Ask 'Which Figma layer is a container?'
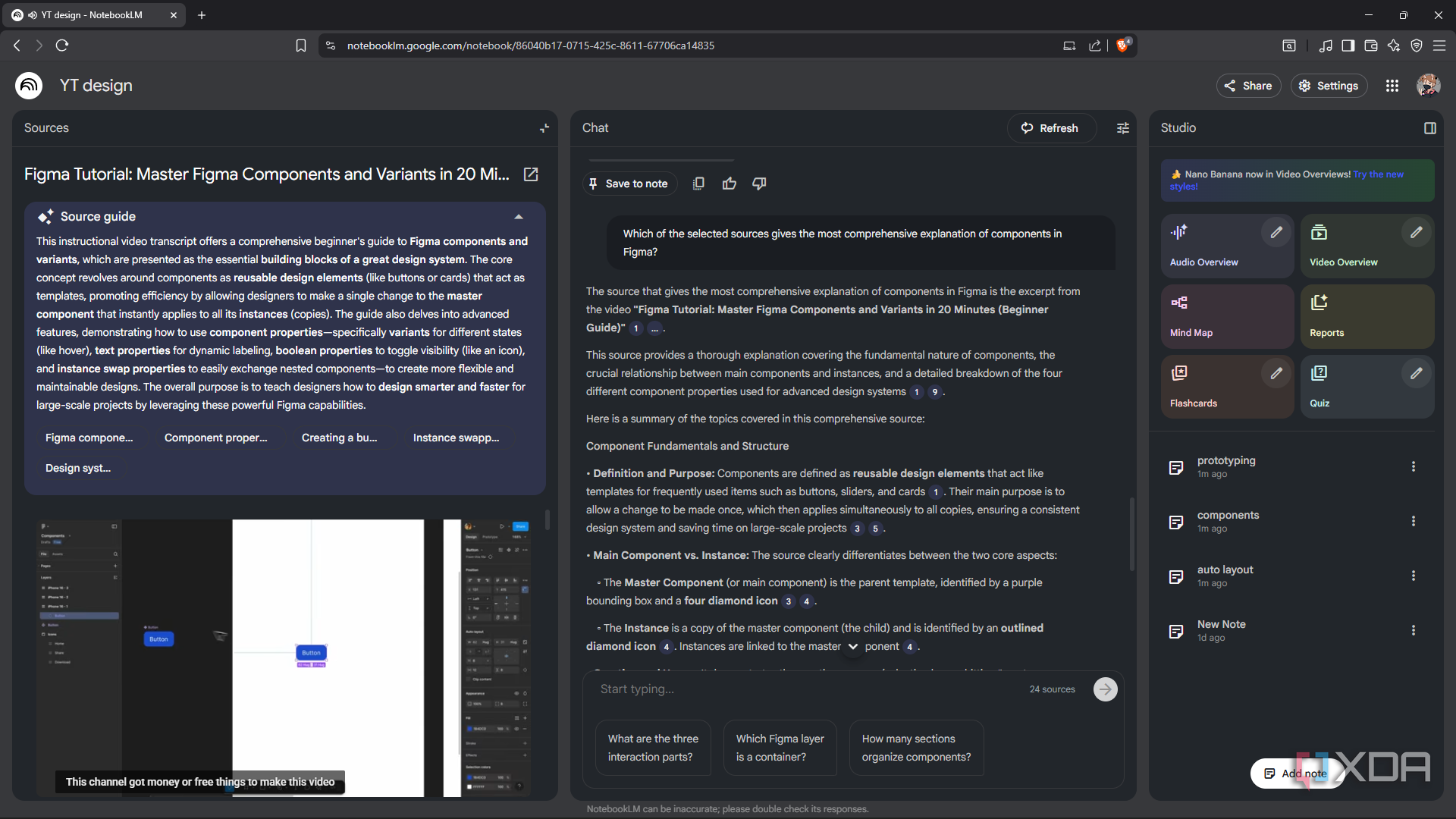Image resolution: width=1456 pixels, height=819 pixels. tap(780, 748)
